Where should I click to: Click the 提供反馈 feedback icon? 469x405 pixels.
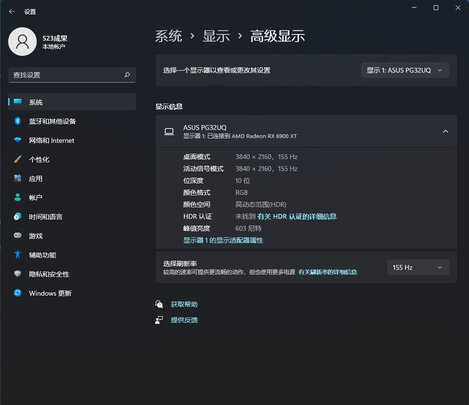coord(159,320)
